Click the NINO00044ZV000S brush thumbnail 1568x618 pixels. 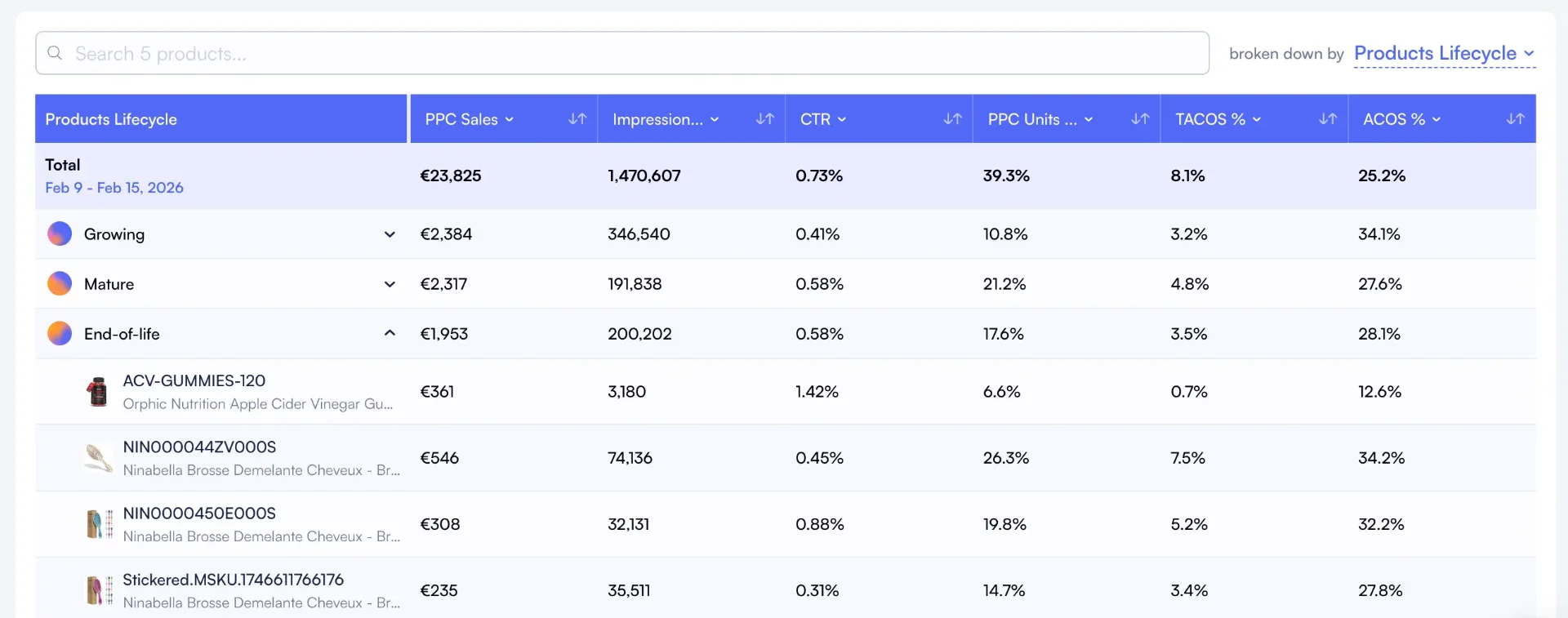pos(99,458)
